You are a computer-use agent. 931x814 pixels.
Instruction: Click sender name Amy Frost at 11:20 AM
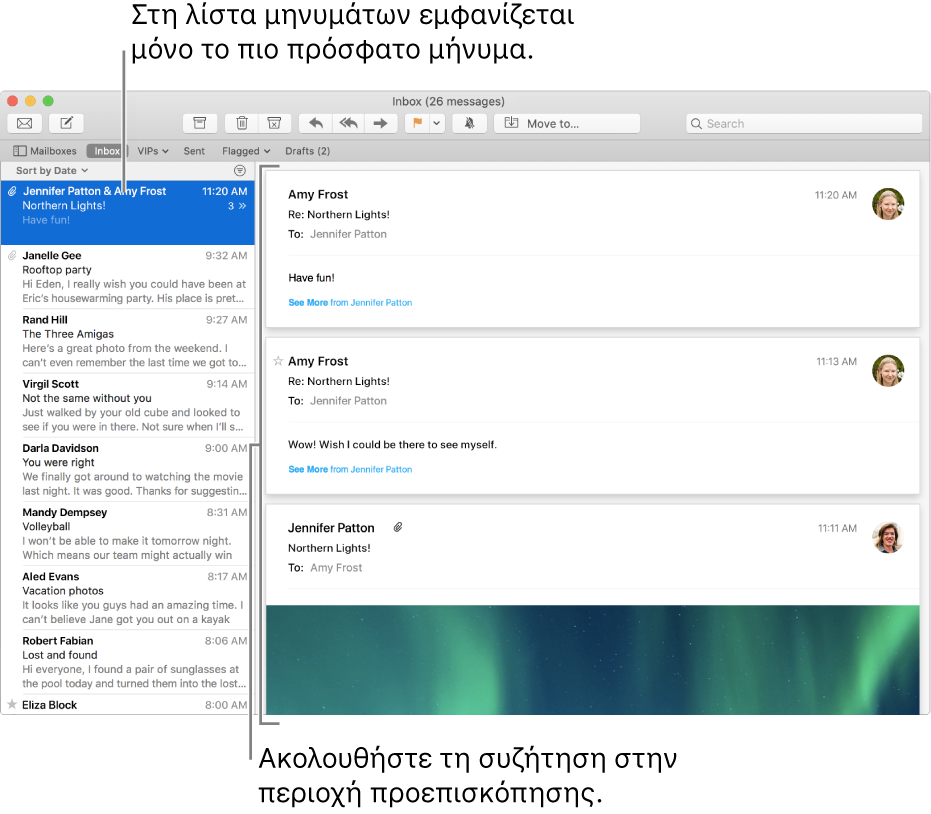(x=318, y=194)
